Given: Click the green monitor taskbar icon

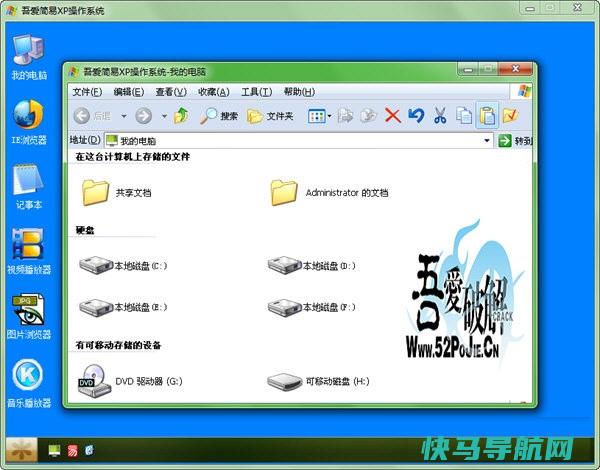Looking at the screenshot, I should pos(55,450).
